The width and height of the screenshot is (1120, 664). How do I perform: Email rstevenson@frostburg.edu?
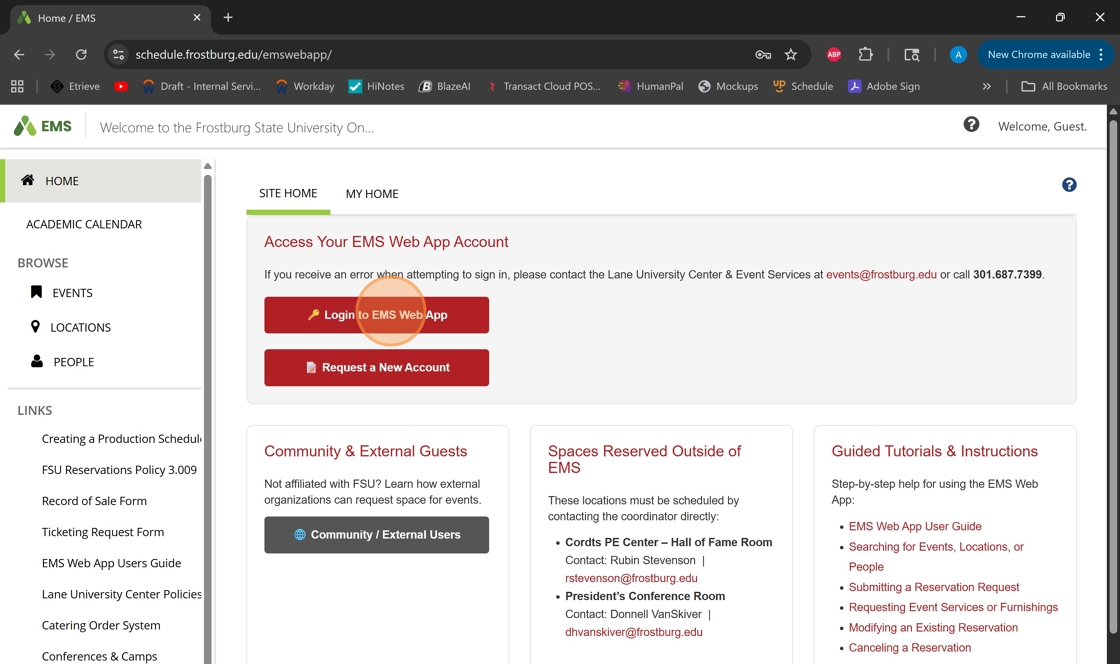(x=631, y=578)
